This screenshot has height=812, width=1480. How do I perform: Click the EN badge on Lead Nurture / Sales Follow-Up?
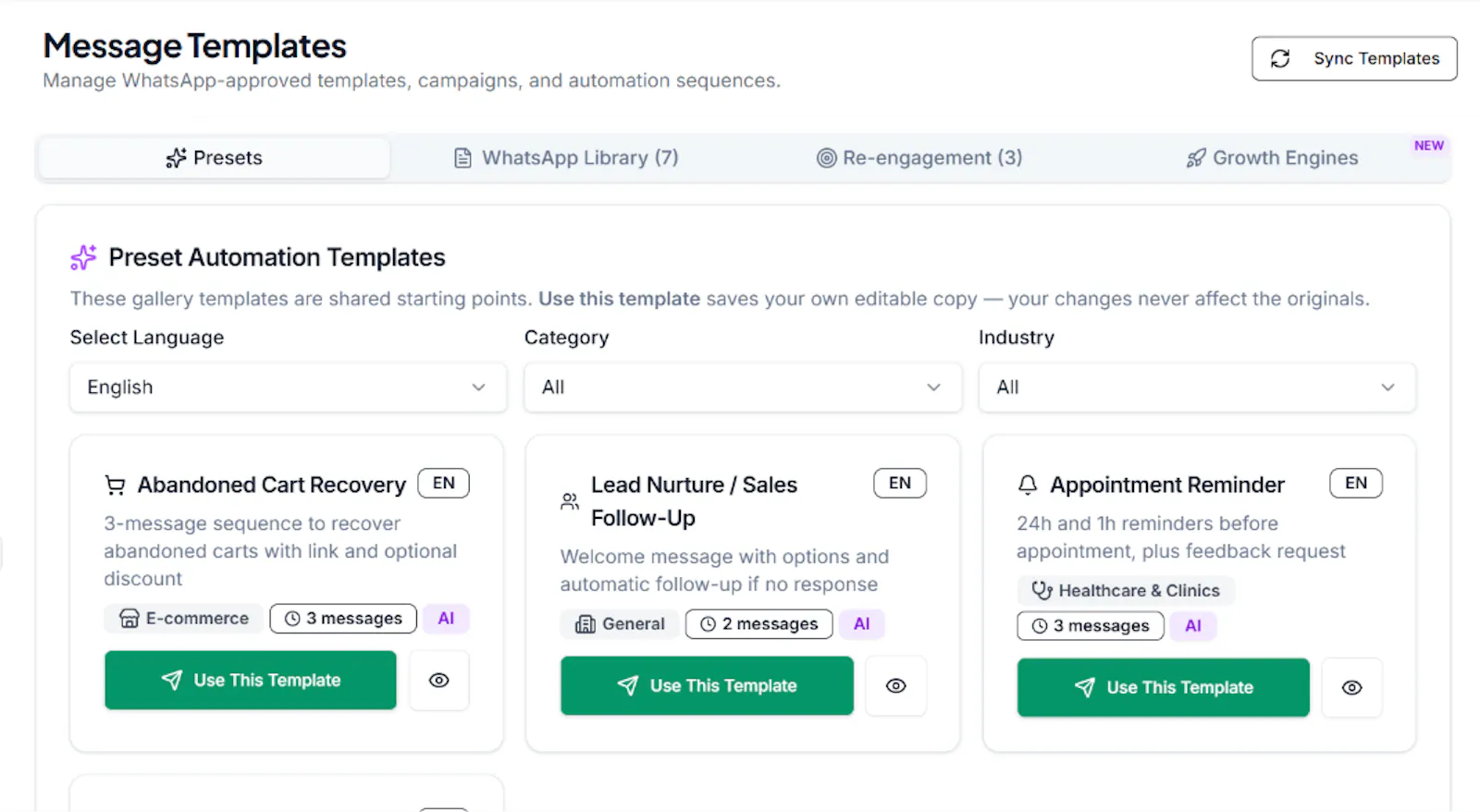[x=900, y=483]
